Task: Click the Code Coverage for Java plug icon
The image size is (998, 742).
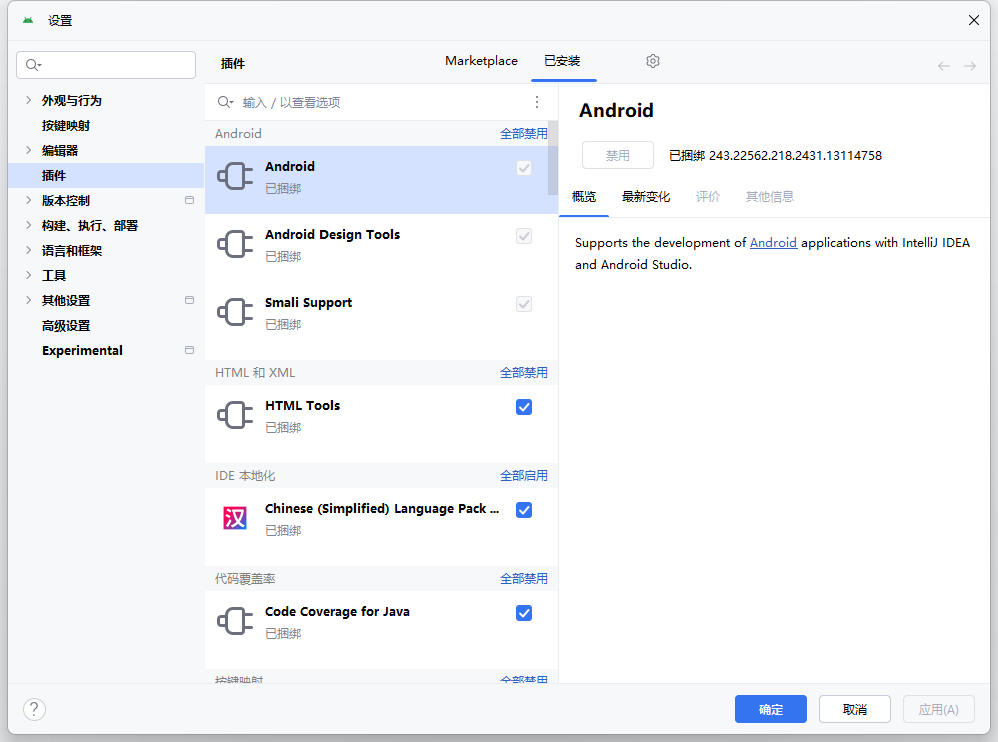Action: (235, 621)
